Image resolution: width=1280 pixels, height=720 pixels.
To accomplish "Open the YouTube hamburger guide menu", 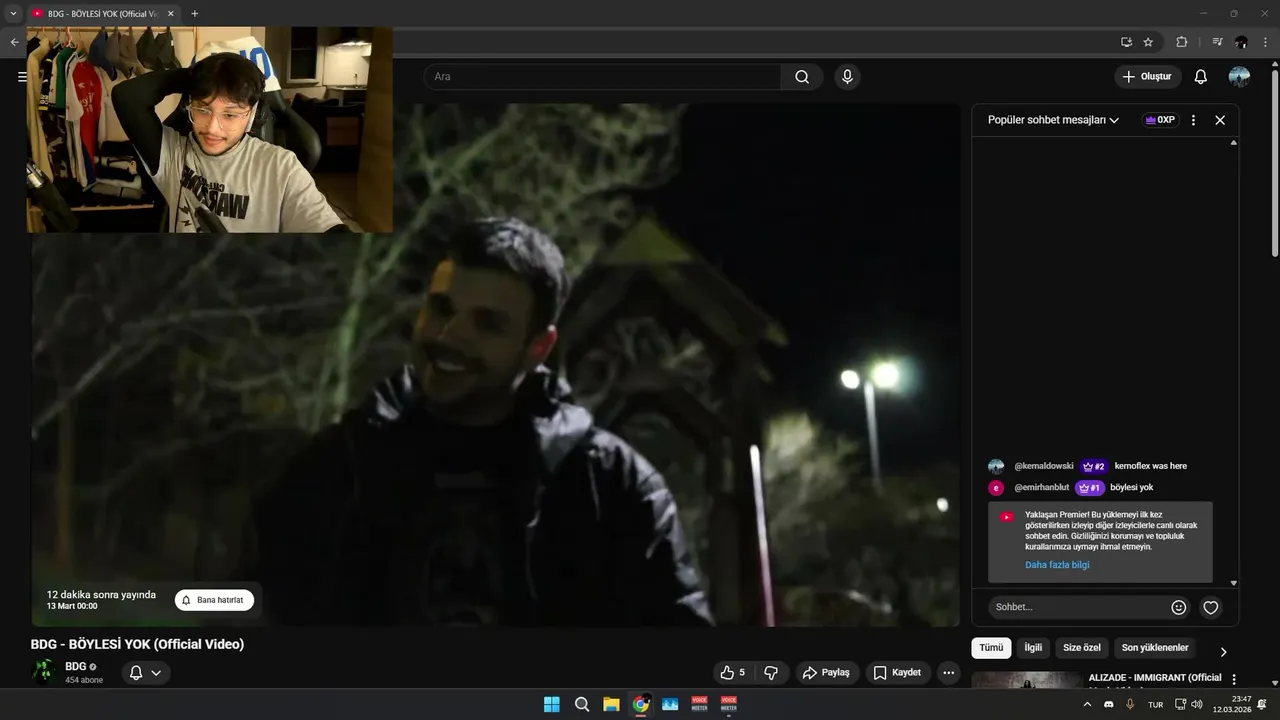I will 22,77.
